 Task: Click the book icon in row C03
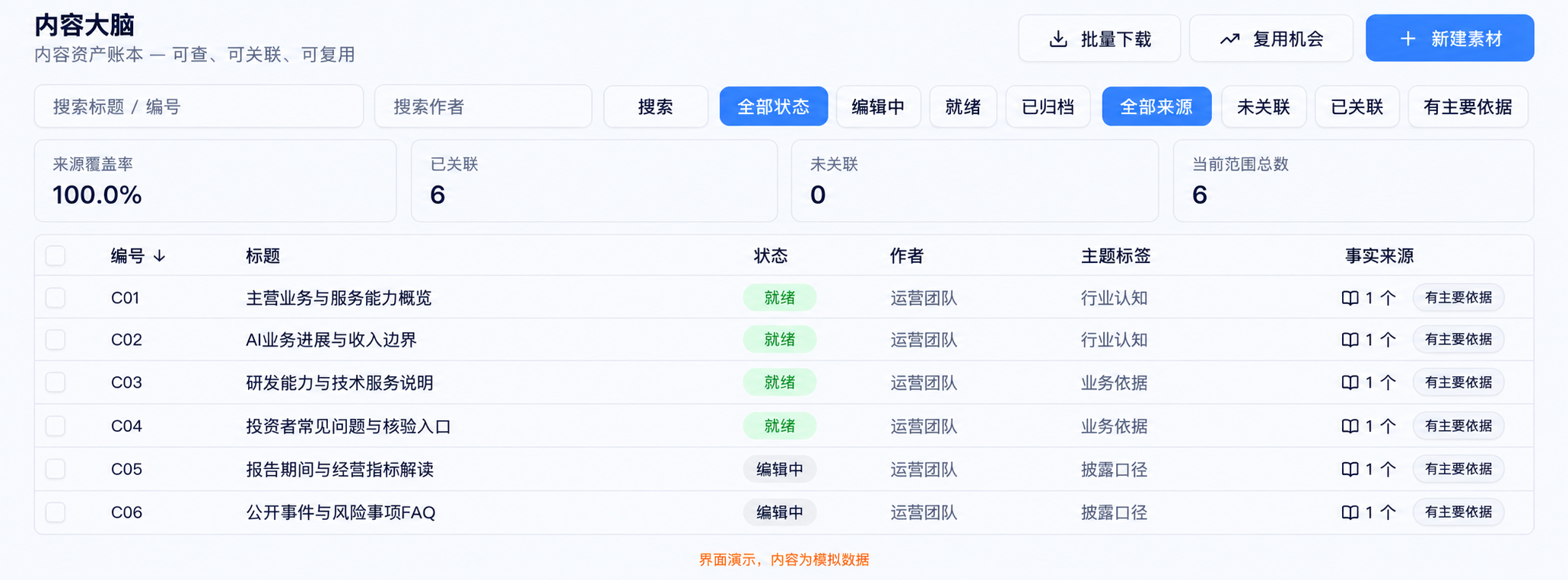coord(1350,382)
